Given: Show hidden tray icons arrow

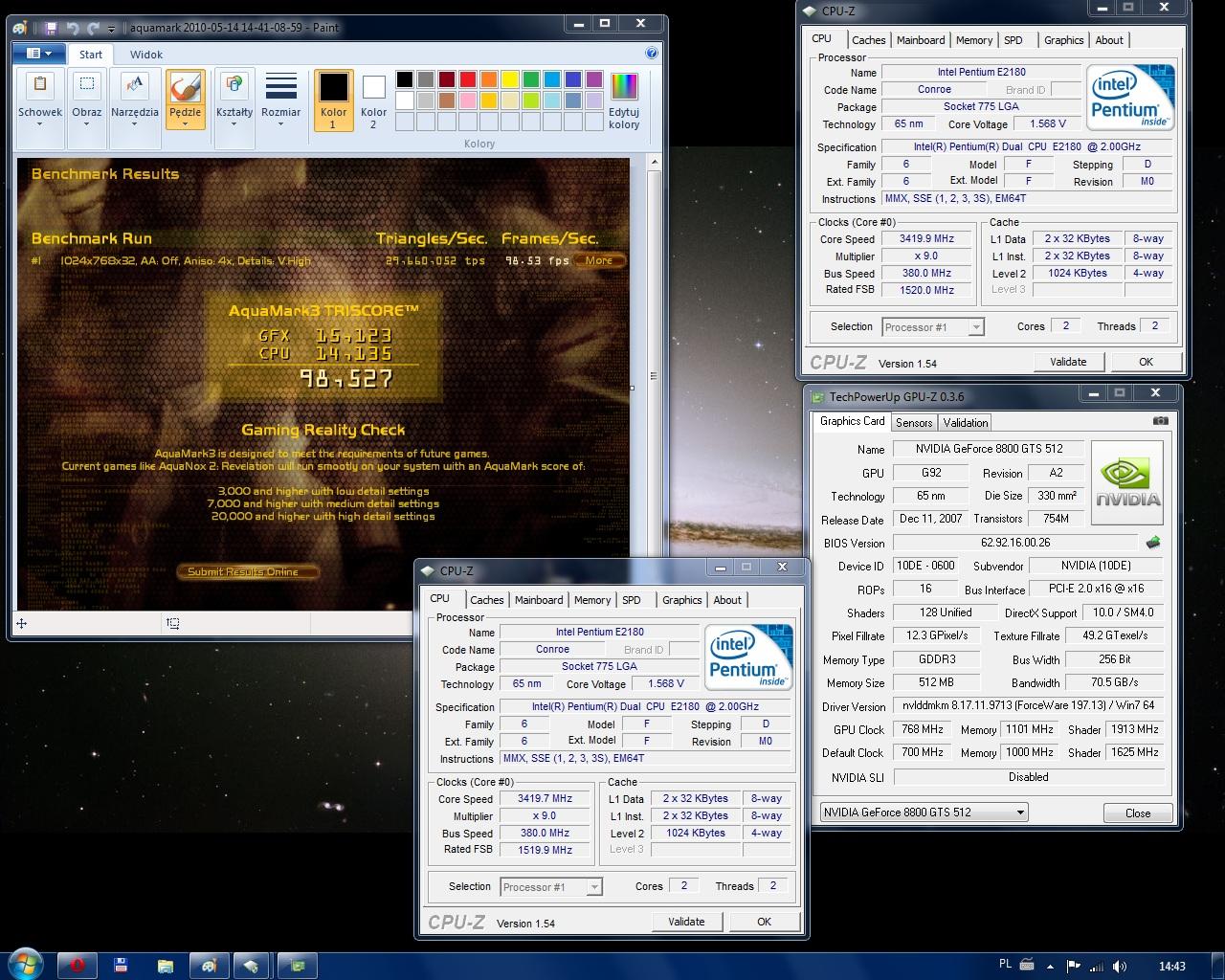Looking at the screenshot, I should 1051,966.
